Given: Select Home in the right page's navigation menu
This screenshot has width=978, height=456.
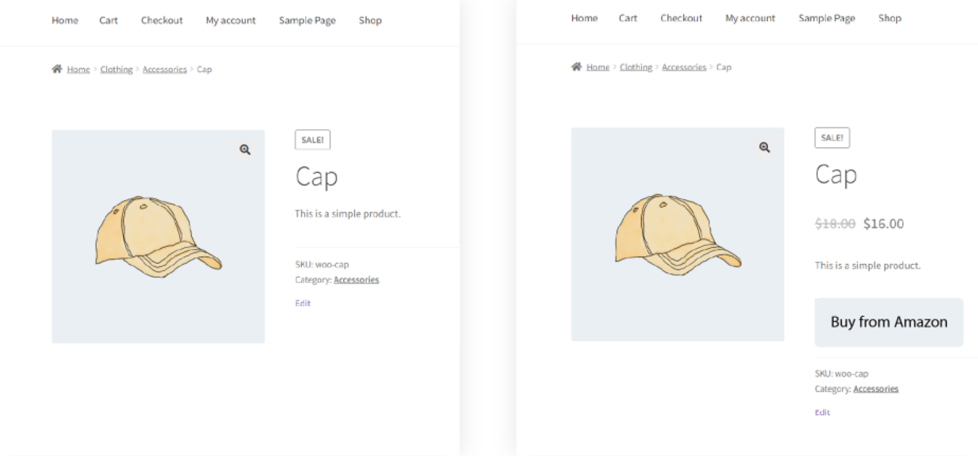Looking at the screenshot, I should 584,18.
